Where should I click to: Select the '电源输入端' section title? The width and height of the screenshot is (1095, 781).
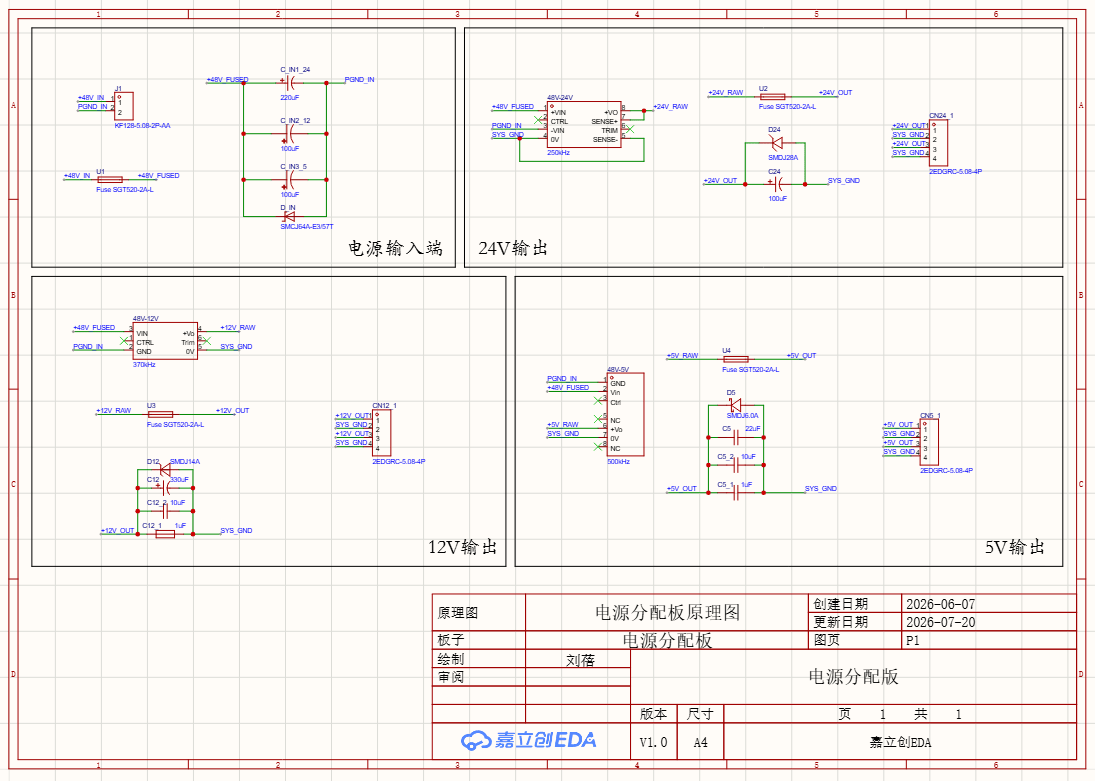coord(395,248)
